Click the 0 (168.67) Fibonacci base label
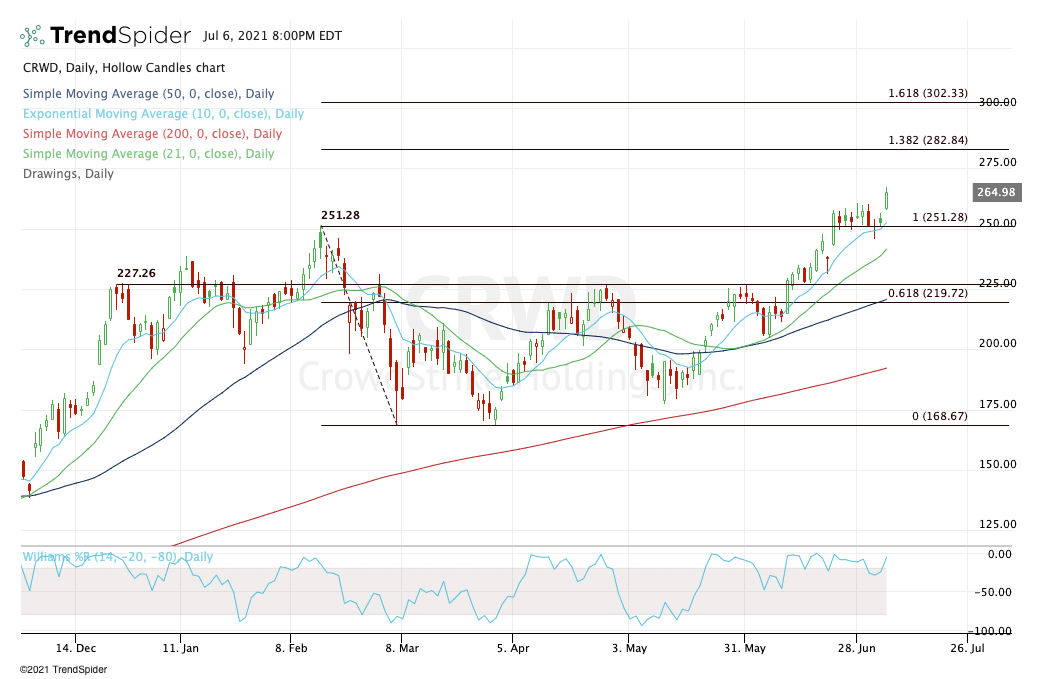This screenshot has width=1042, height=679. coord(939,416)
